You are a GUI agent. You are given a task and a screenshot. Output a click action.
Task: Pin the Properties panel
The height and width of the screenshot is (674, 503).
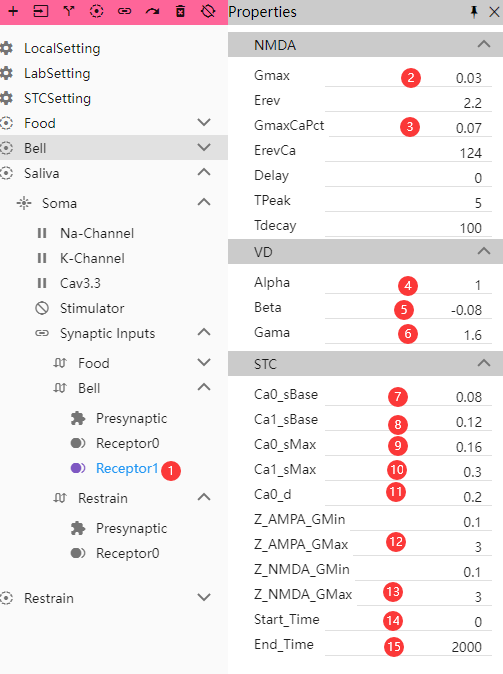click(474, 12)
